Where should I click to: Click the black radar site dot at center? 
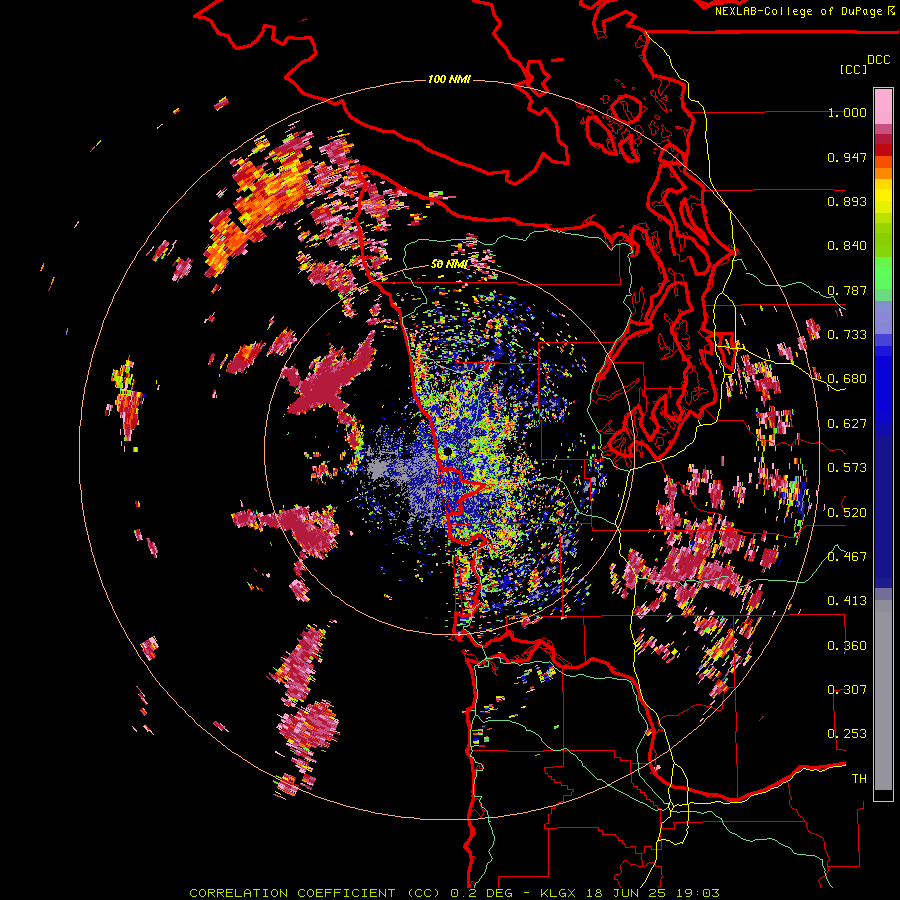(448, 452)
